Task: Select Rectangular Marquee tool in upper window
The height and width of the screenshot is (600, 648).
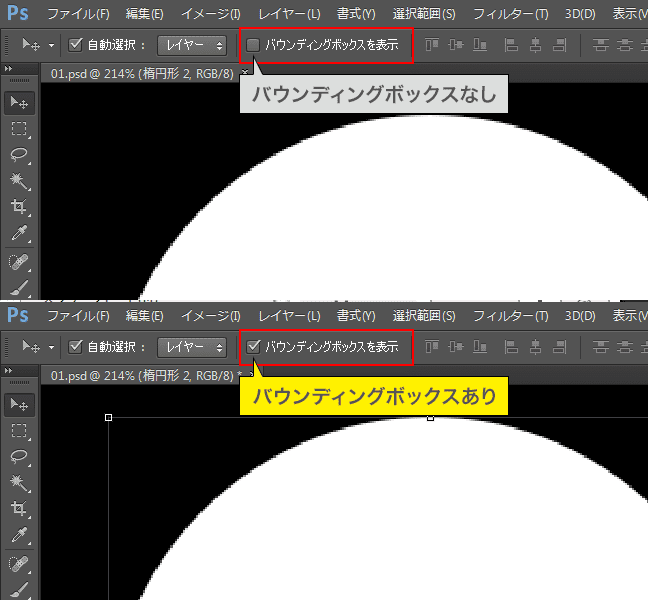Action: click(19, 129)
